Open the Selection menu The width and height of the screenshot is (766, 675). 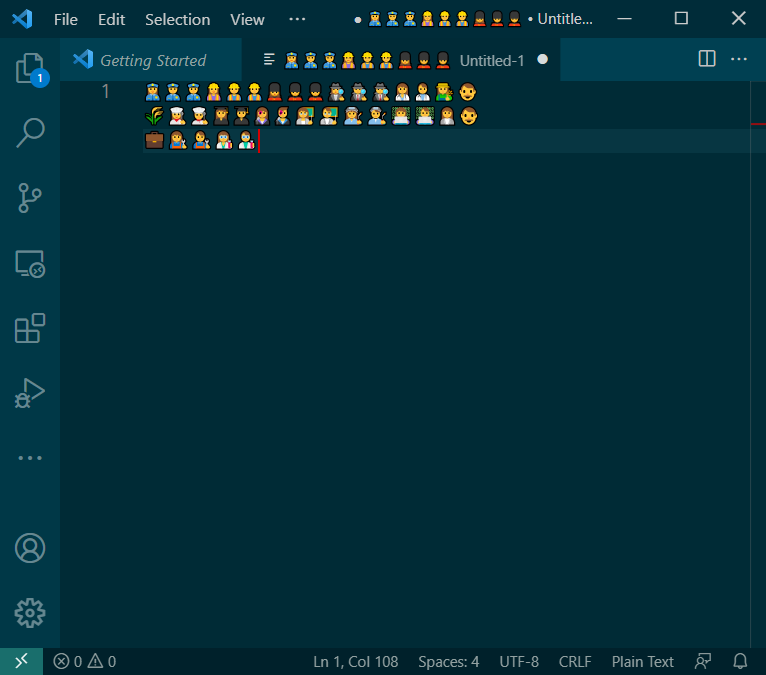[177, 20]
